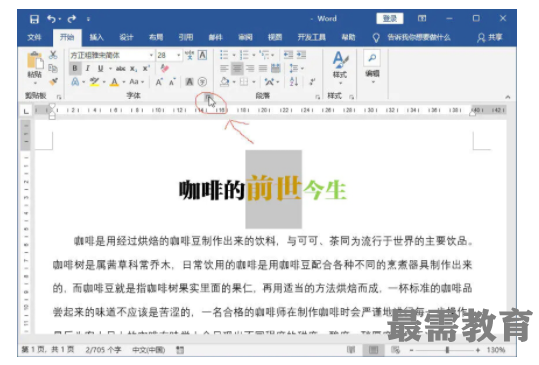Click the Cut scissors icon

[x=53, y=55]
